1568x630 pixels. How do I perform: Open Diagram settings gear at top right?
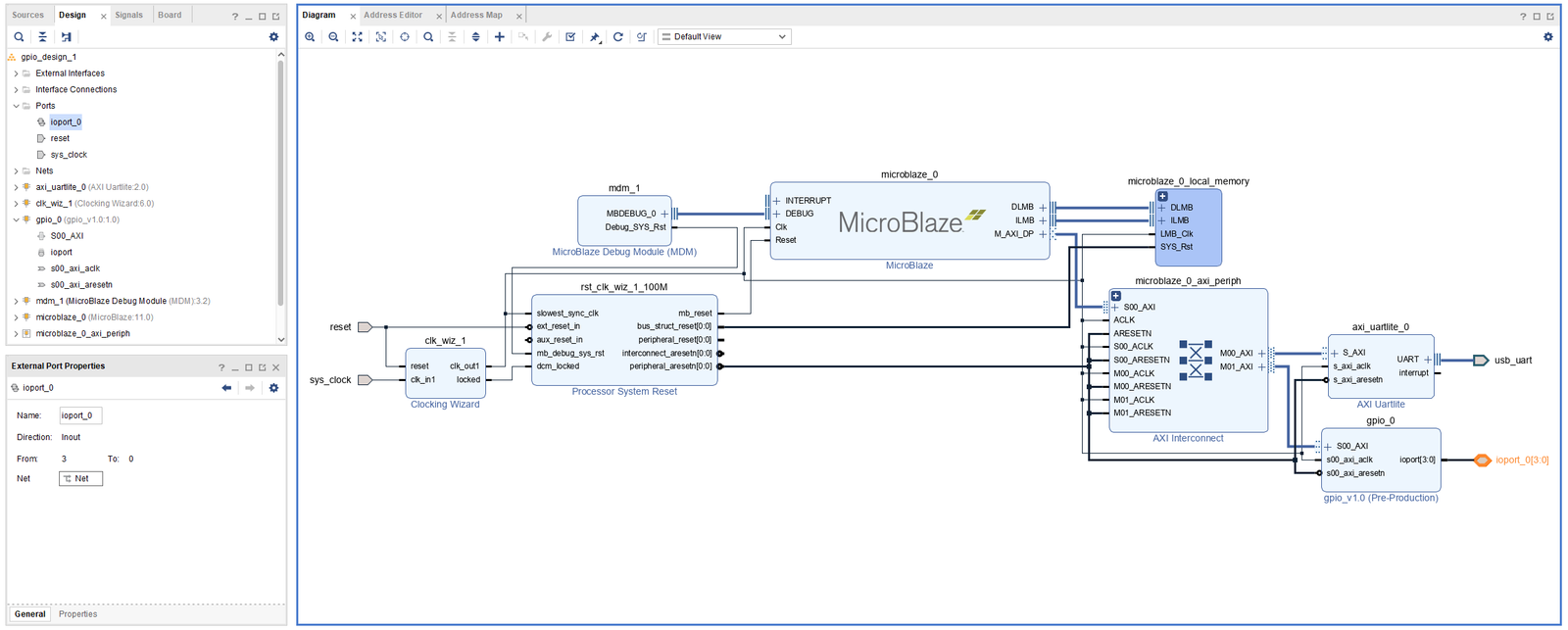[x=1548, y=37]
